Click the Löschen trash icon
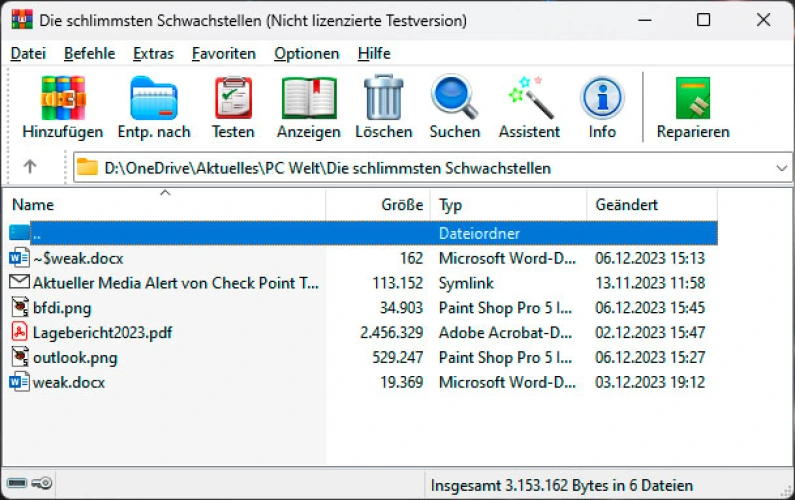795x500 pixels. pyautogui.click(x=383, y=99)
